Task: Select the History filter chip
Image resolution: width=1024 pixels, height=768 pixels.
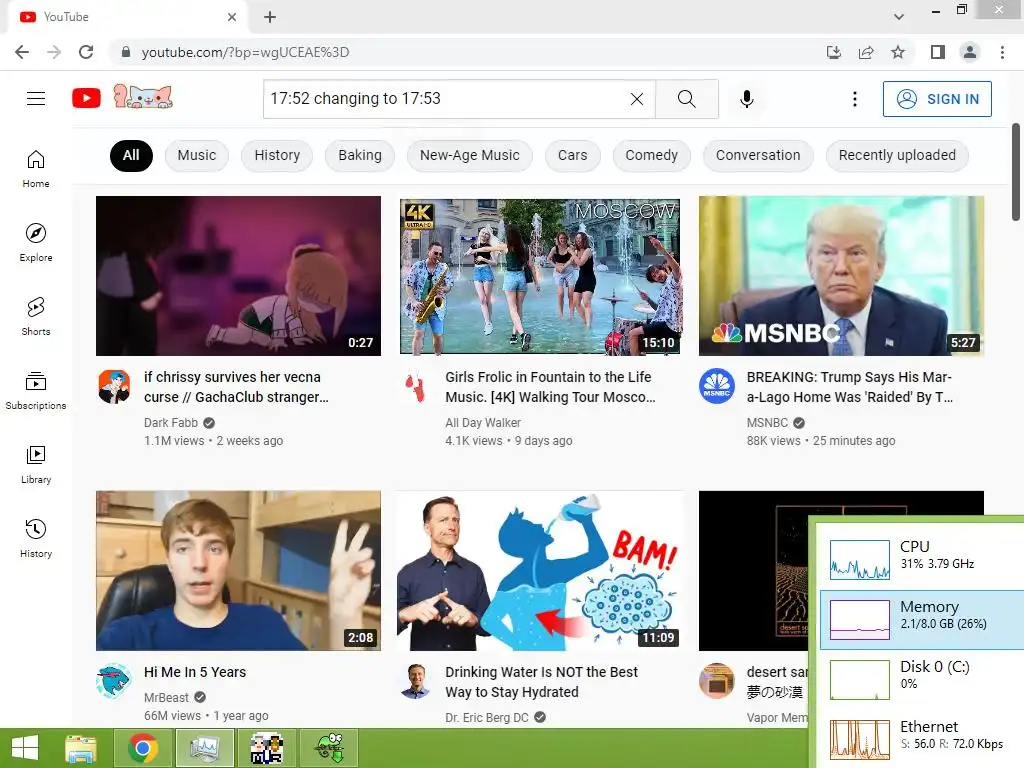Action: (x=277, y=155)
